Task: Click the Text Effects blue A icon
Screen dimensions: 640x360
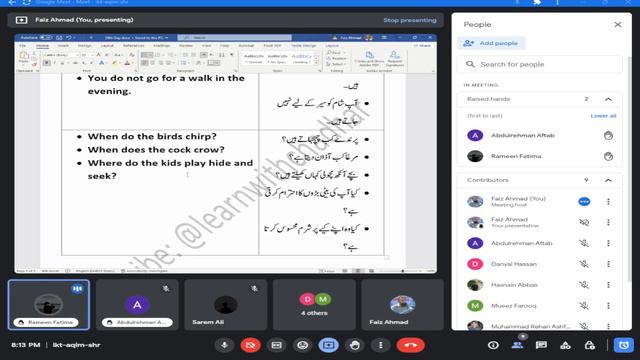Action: (x=102, y=63)
